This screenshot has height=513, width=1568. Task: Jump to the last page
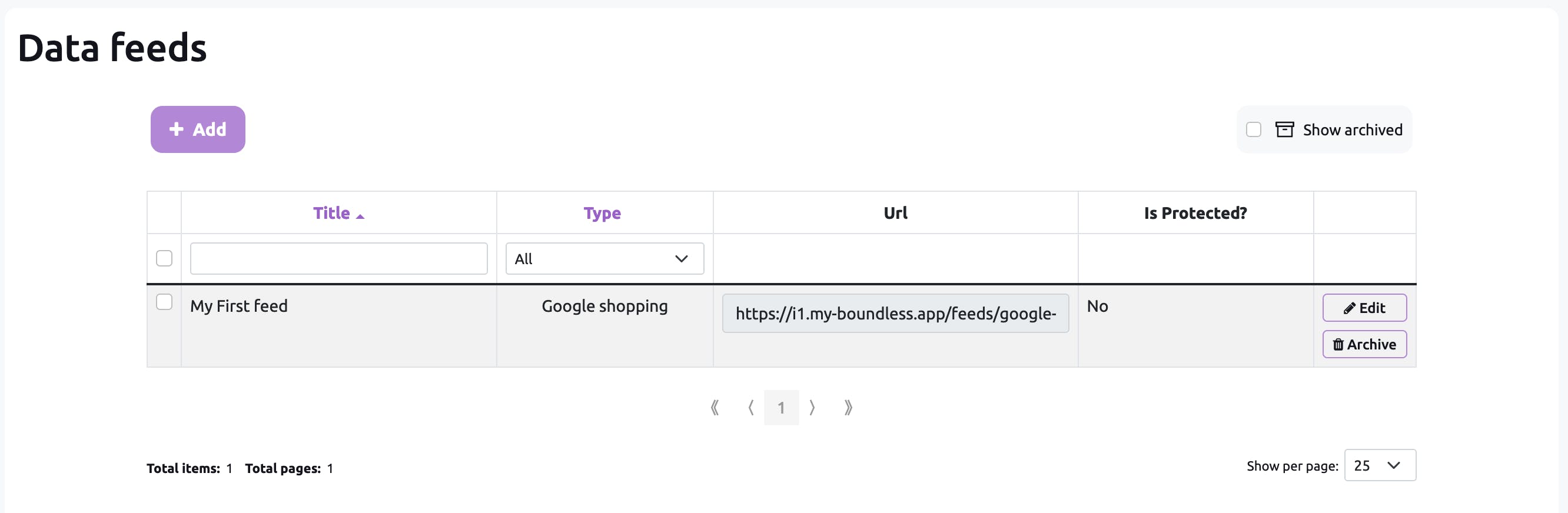coord(849,408)
